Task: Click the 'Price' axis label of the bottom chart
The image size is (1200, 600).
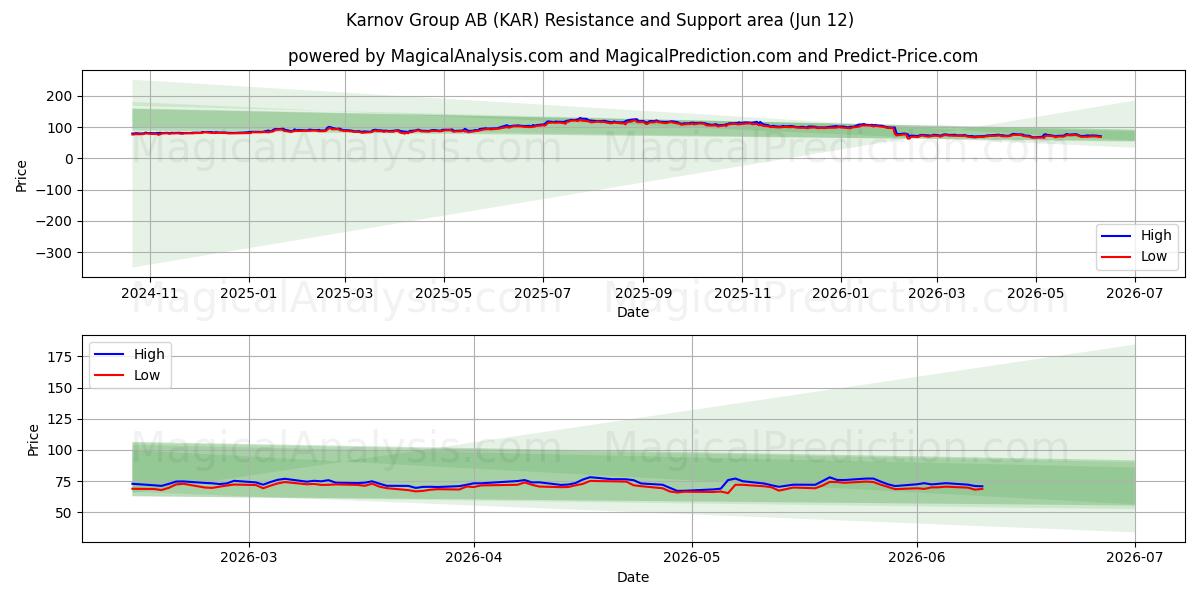Action: pyautogui.click(x=34, y=439)
